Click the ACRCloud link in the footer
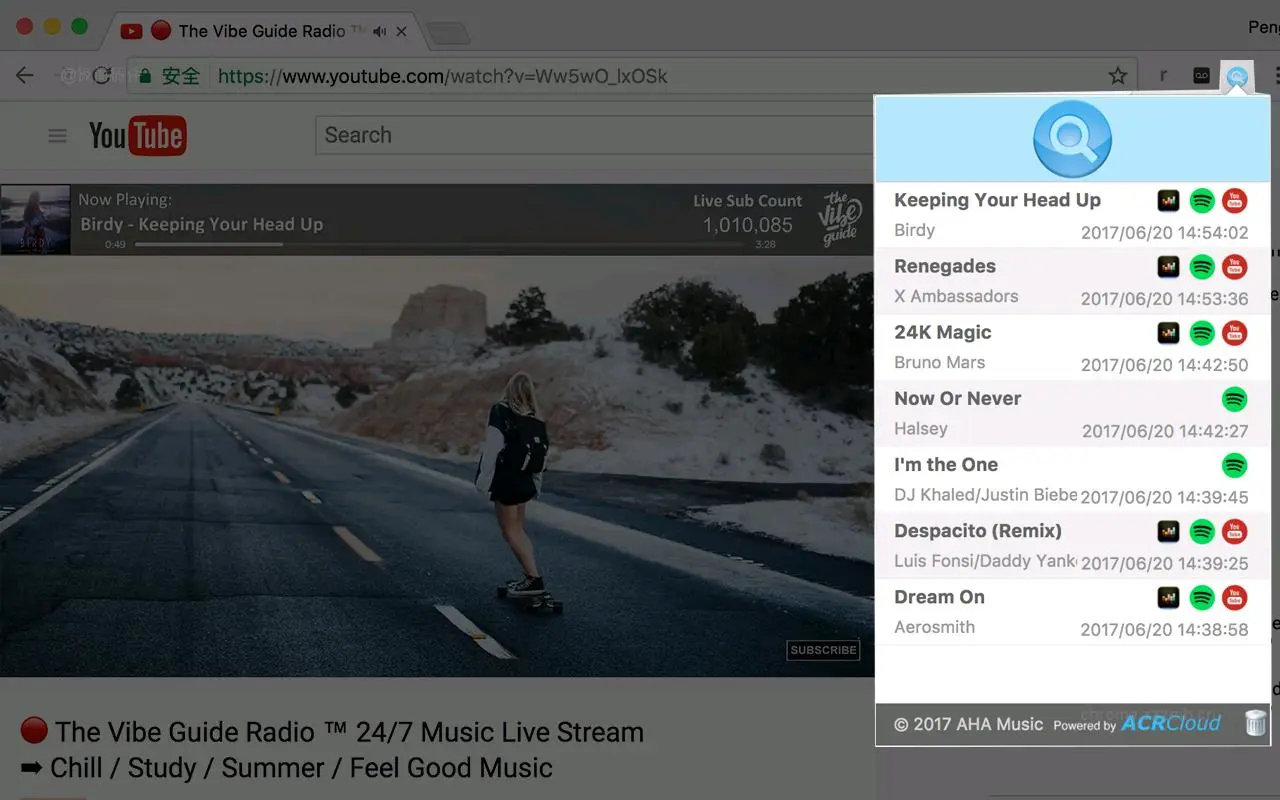Screen dimensions: 1280x800 [1170, 723]
